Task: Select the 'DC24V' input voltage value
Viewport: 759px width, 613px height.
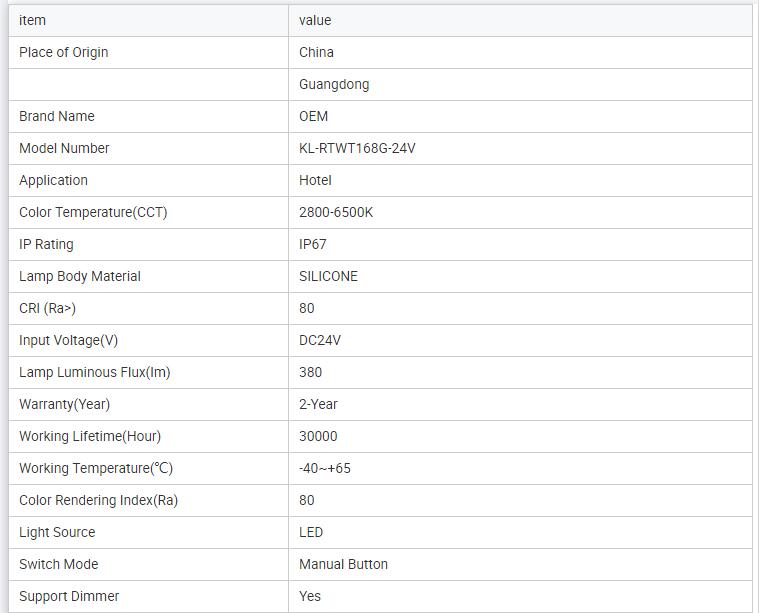Action: tap(320, 340)
